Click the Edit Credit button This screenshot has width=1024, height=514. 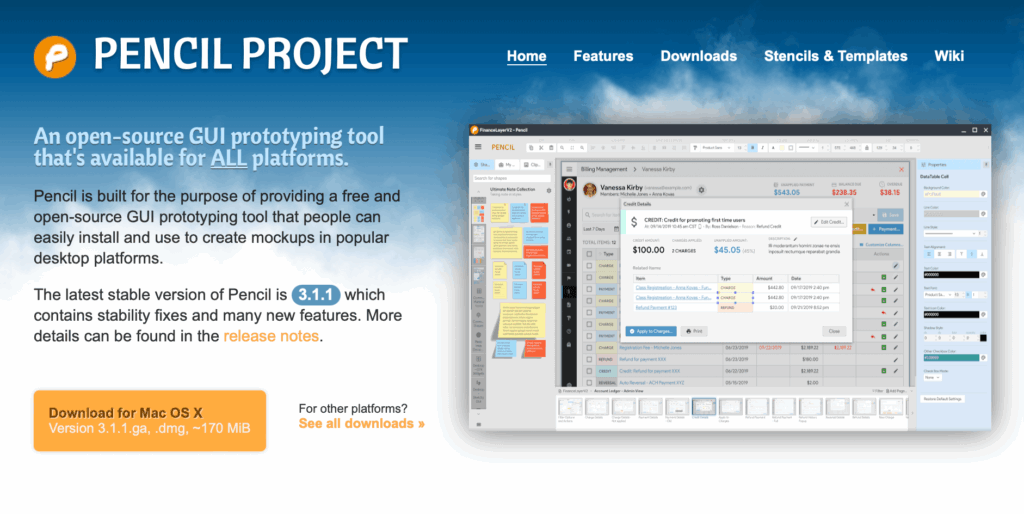point(829,222)
